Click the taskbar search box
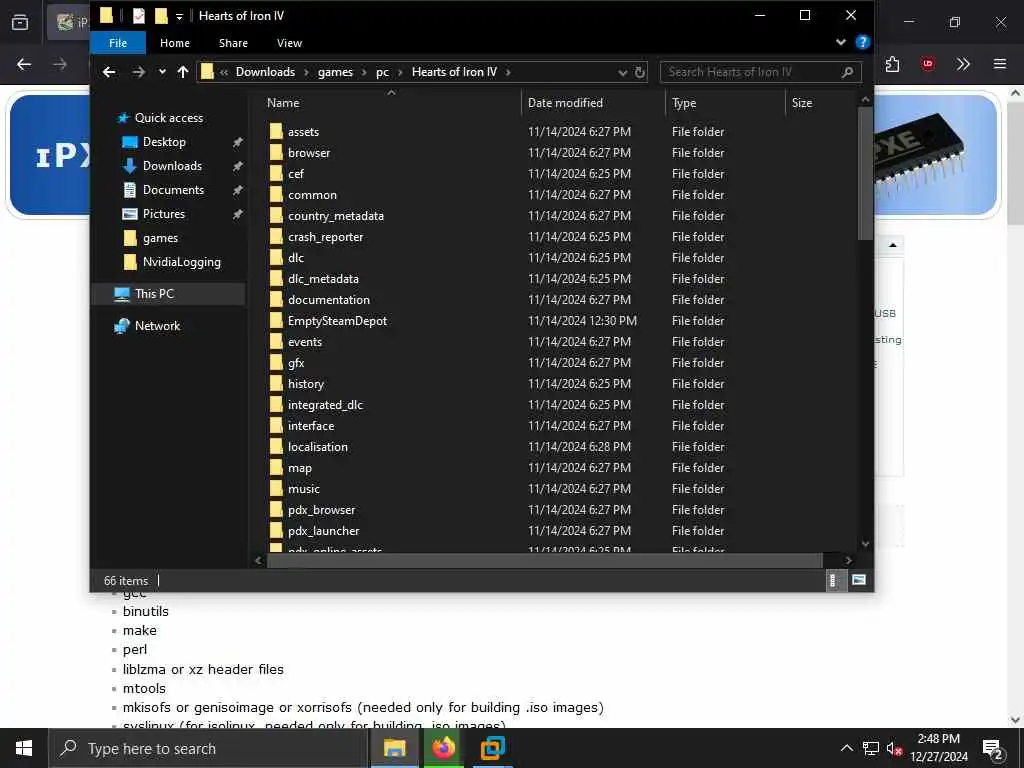Screen dimensions: 1024x768 pyautogui.click(x=208, y=748)
